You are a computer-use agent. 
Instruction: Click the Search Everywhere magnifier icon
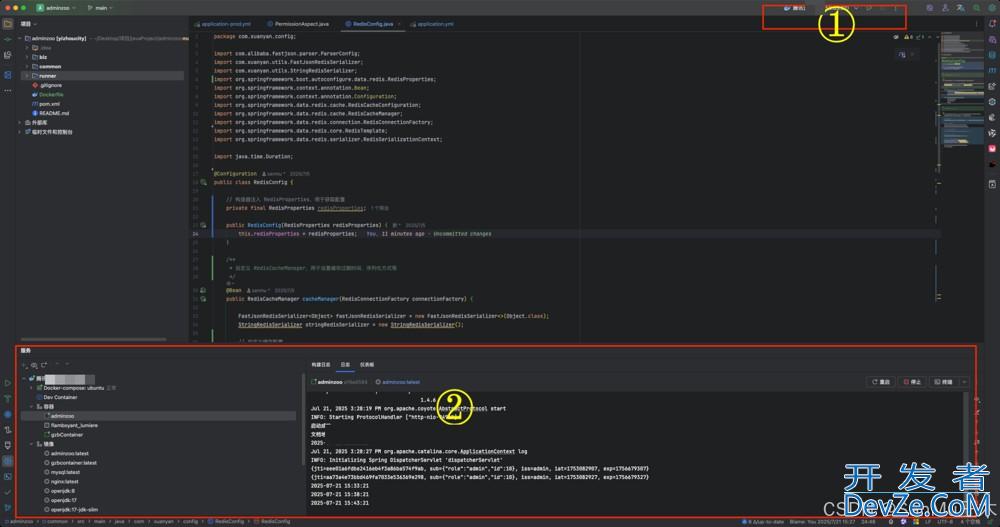pyautogui.click(x=976, y=8)
